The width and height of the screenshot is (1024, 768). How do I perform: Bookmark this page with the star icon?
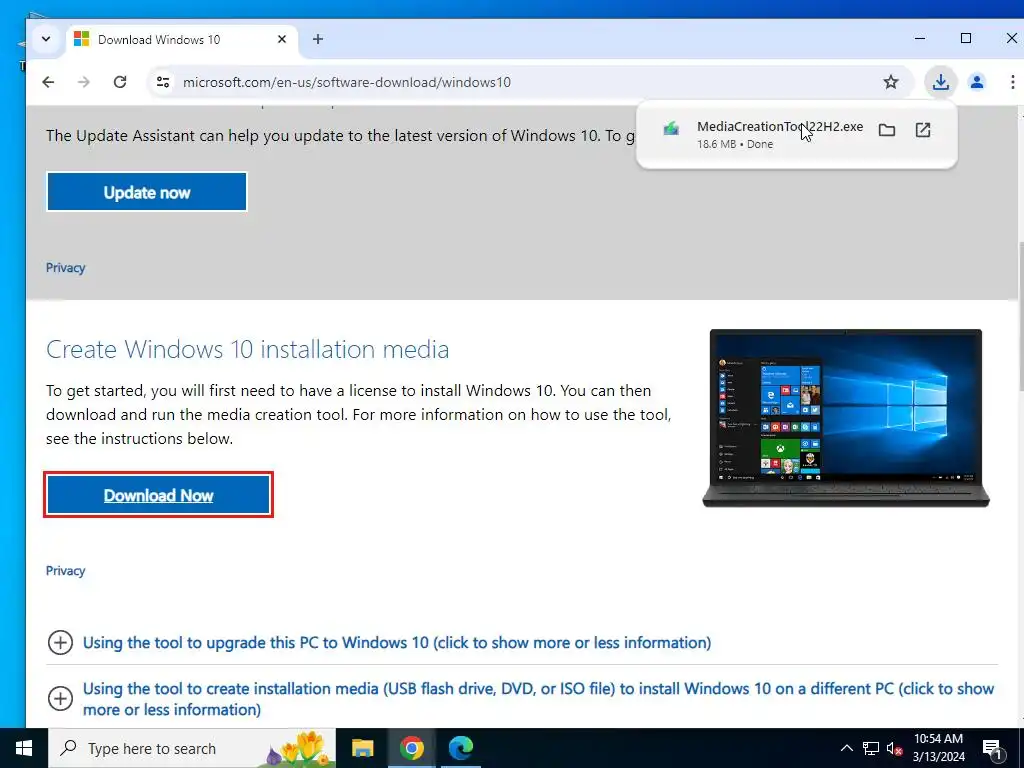tap(890, 82)
